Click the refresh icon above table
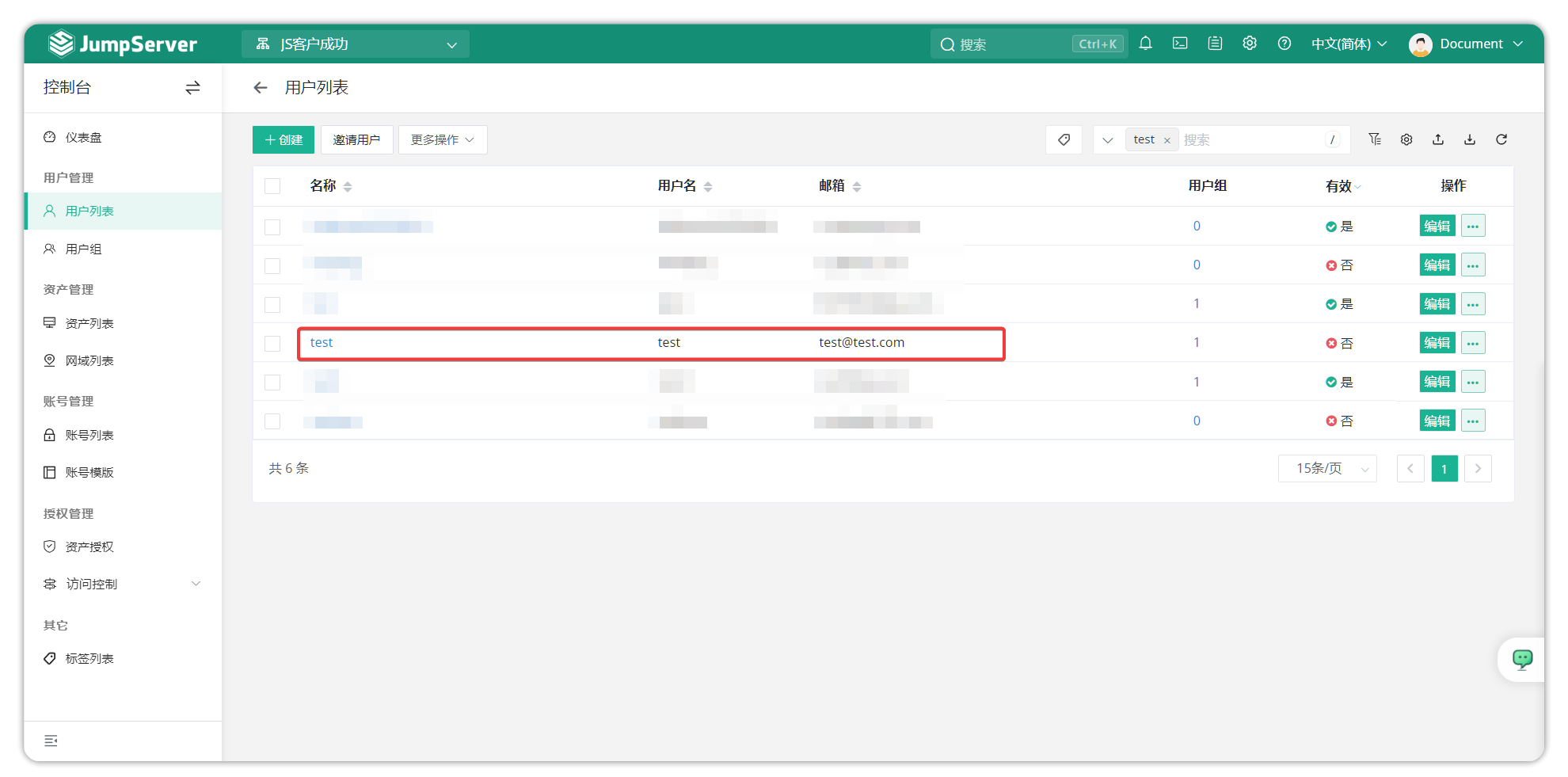 tap(1501, 139)
